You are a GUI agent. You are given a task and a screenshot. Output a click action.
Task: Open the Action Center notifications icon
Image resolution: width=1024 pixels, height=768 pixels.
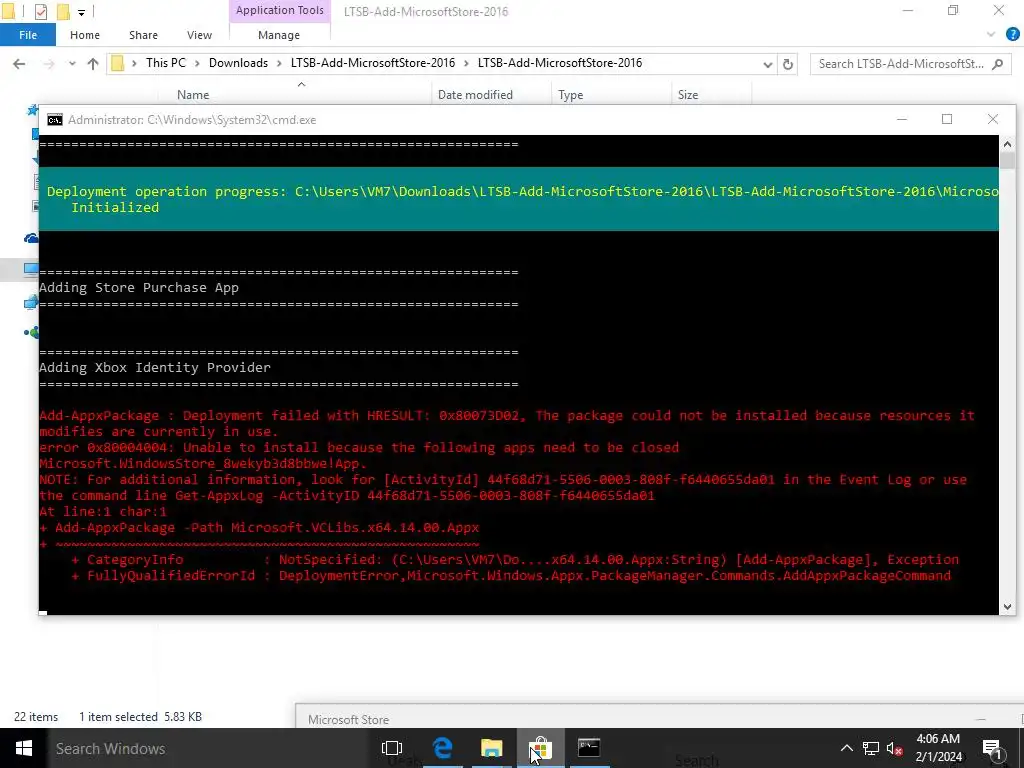pos(992,748)
